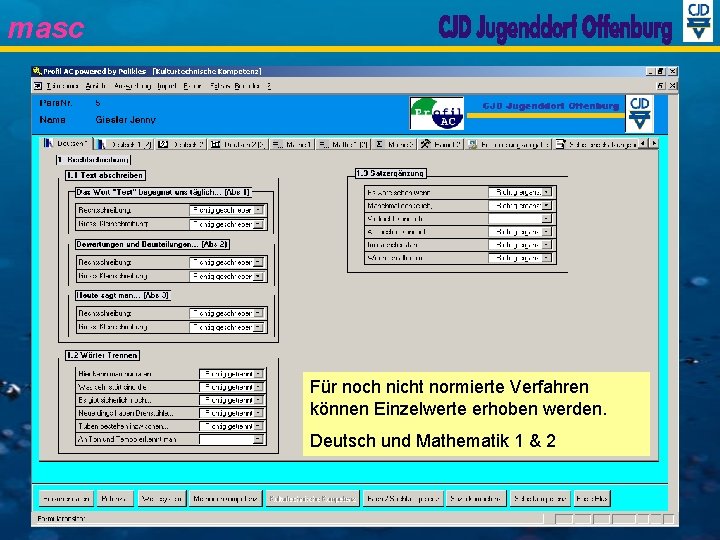Click the 'PersNr.' label

click(56, 103)
